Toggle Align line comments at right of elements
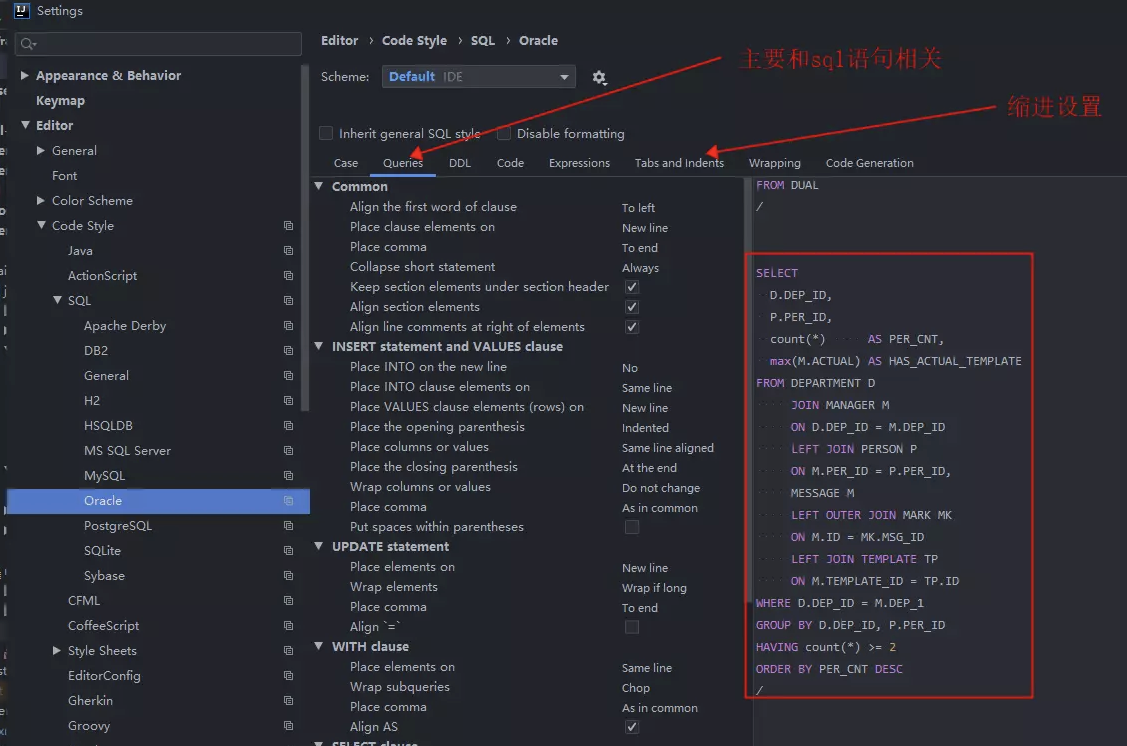The width and height of the screenshot is (1127, 746). tap(632, 327)
